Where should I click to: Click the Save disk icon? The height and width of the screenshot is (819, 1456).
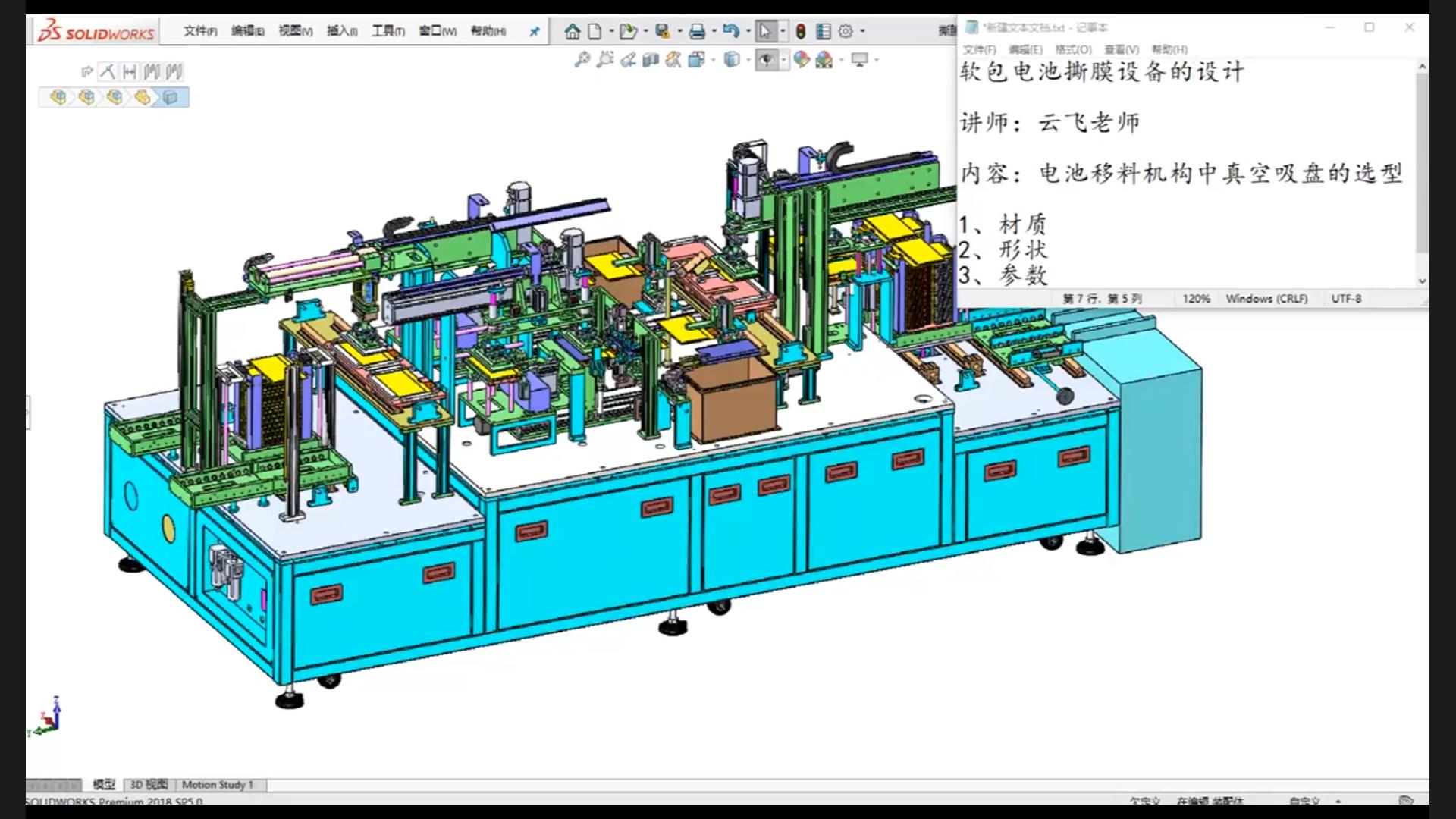click(x=663, y=31)
